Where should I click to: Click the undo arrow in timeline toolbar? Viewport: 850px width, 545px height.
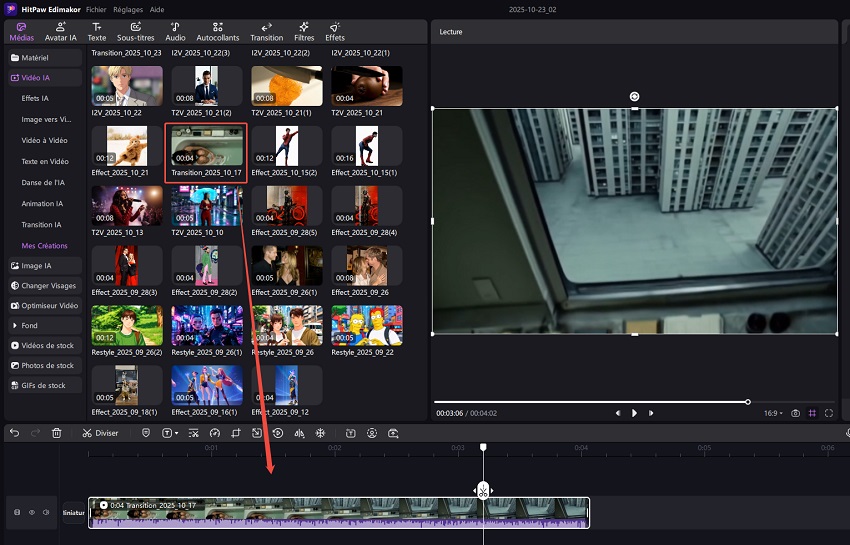(x=14, y=433)
